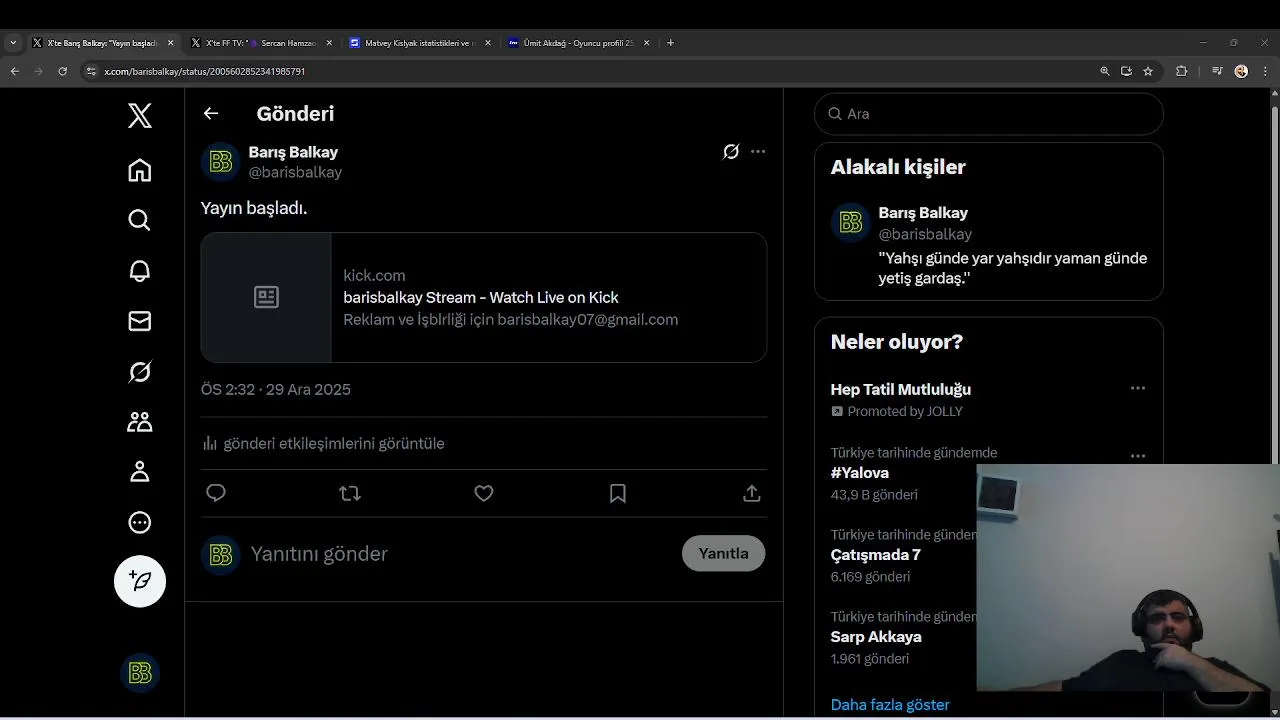Screen dimensions: 1280x720
Task: Close the Matvey Kislyak tab
Action: coord(488,43)
